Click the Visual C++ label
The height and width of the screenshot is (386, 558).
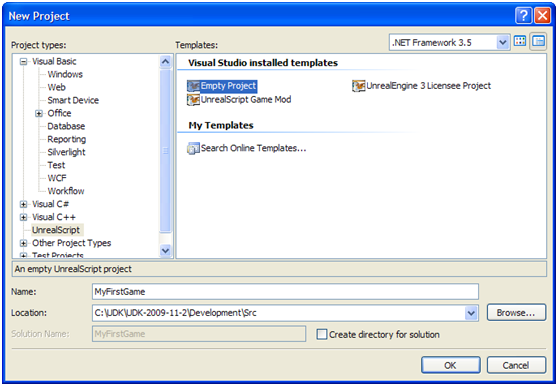tap(54, 217)
